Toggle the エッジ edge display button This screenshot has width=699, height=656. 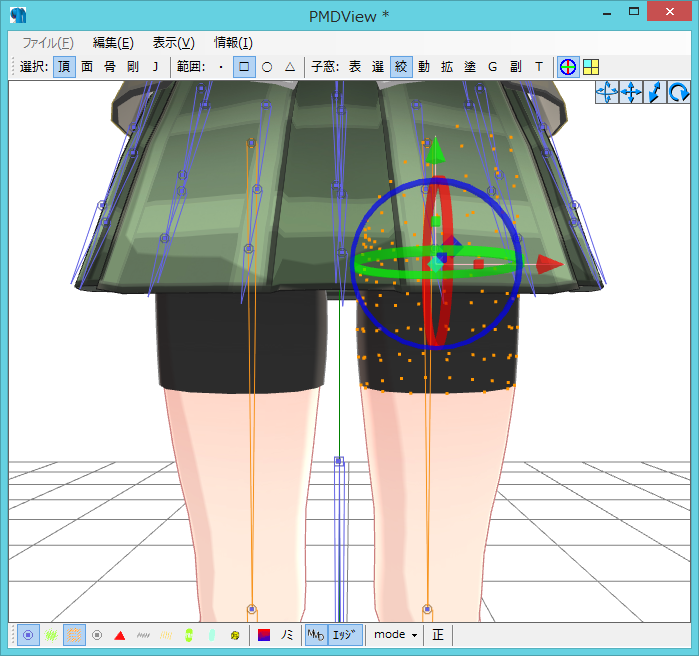[x=346, y=635]
